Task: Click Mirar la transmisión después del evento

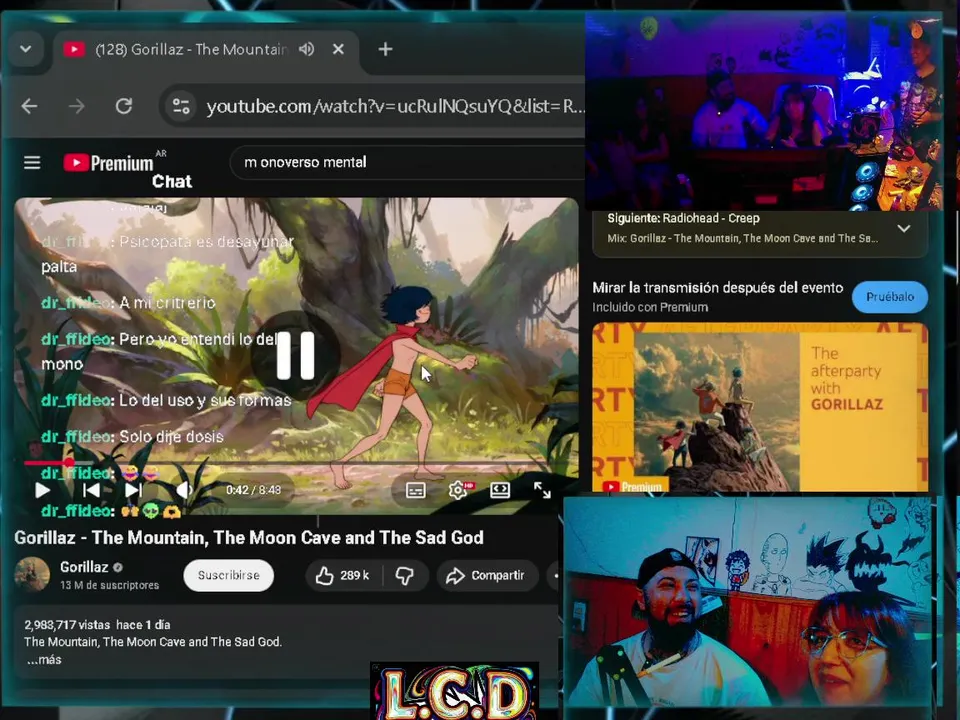Action: coord(718,288)
